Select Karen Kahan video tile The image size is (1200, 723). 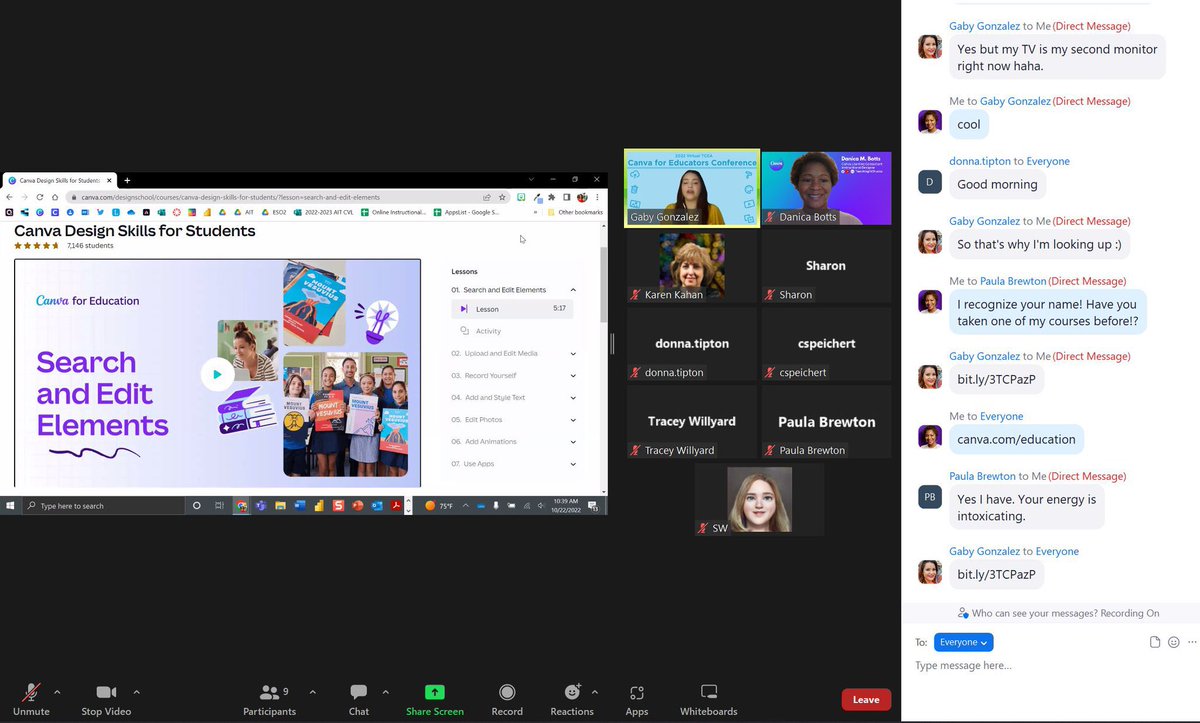click(x=692, y=266)
